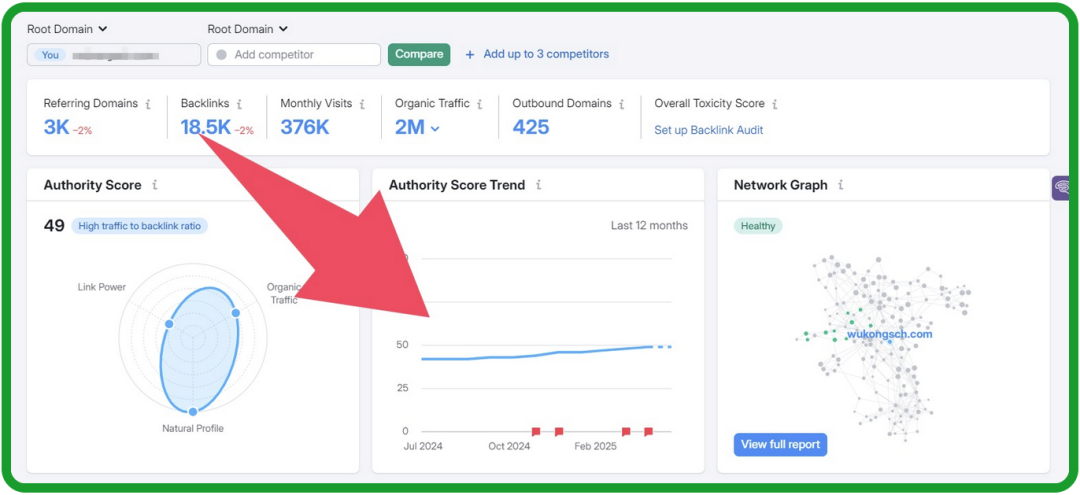
Task: Open the competitor Root Domain dropdown
Action: 247,29
